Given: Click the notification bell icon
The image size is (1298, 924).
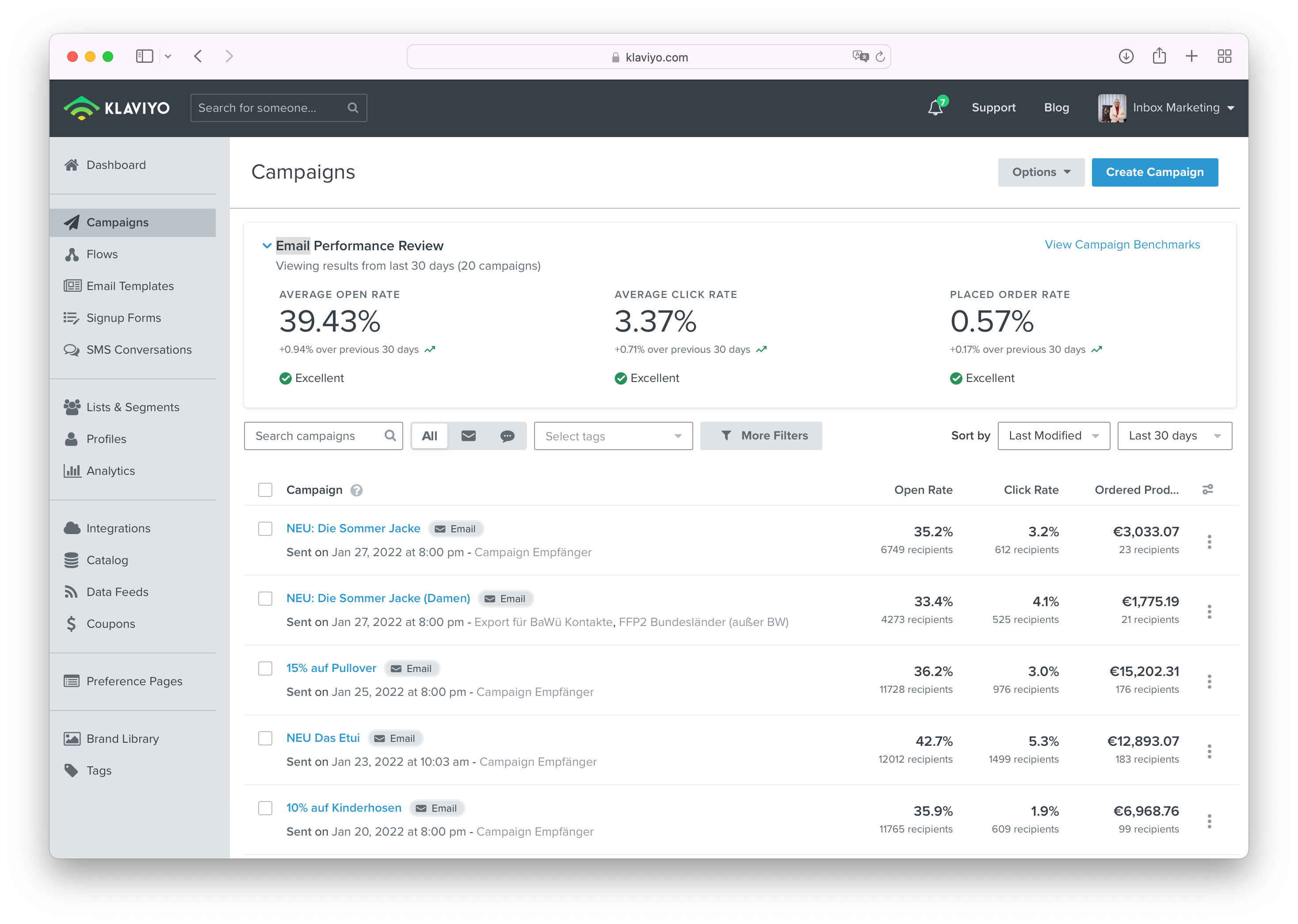Looking at the screenshot, I should (x=935, y=107).
